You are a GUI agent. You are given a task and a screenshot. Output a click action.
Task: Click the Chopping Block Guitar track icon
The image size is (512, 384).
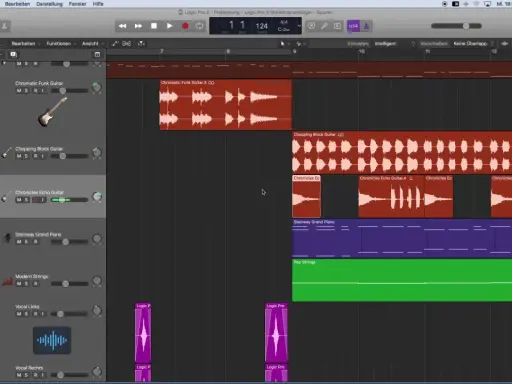[x=7, y=153]
